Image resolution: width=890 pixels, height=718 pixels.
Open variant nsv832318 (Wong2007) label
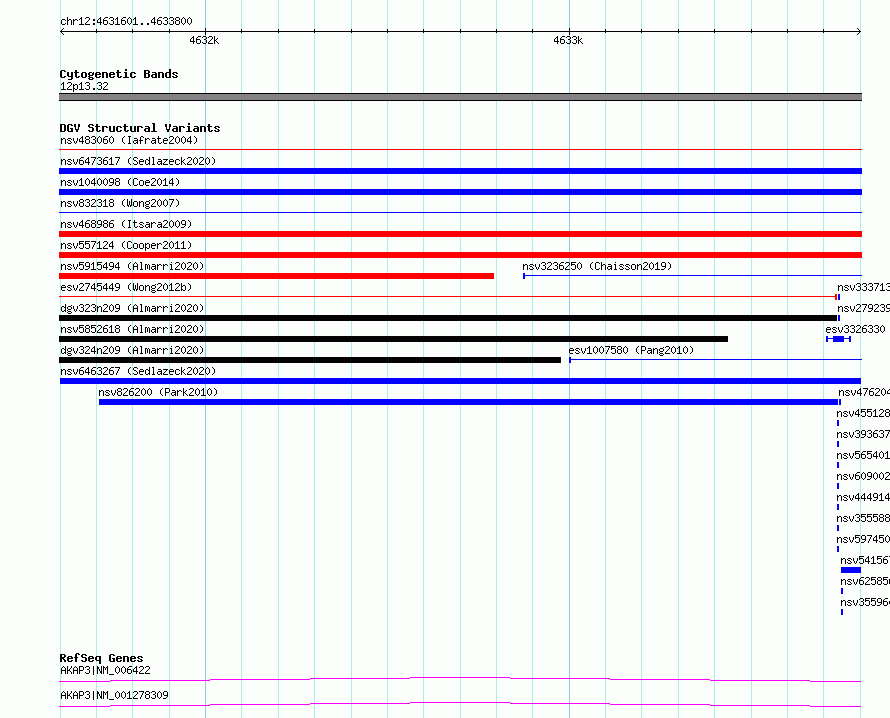pyautogui.click(x=120, y=203)
